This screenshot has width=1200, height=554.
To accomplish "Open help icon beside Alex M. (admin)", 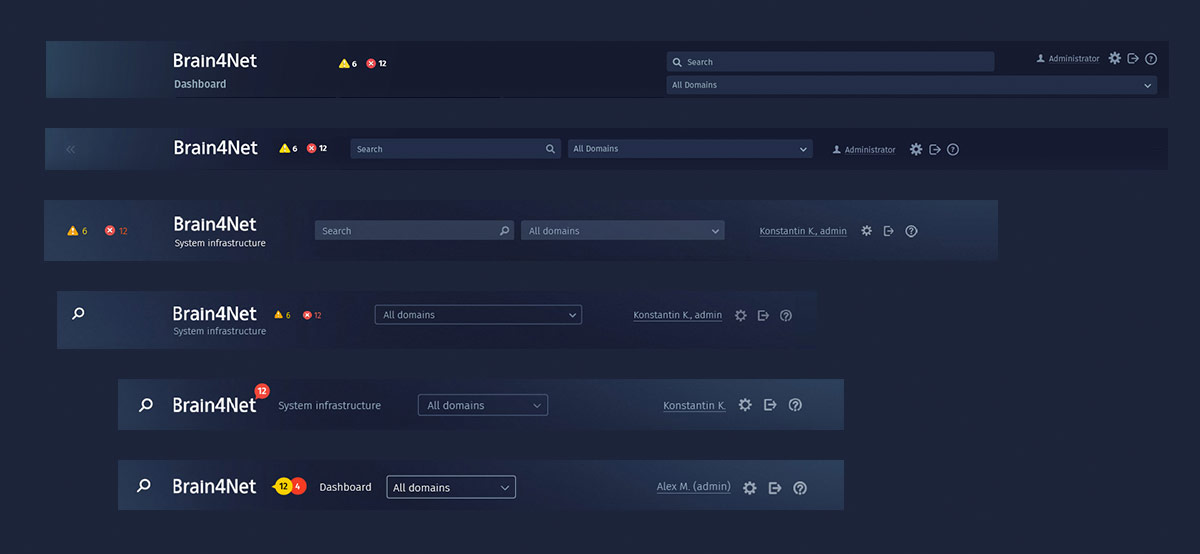I will pyautogui.click(x=799, y=488).
